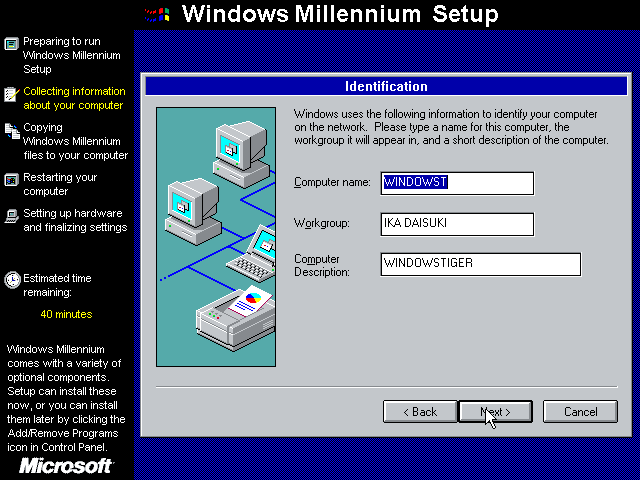This screenshot has width=640, height=480.
Task: Click the "Computer name:" label
Action: click(332, 182)
